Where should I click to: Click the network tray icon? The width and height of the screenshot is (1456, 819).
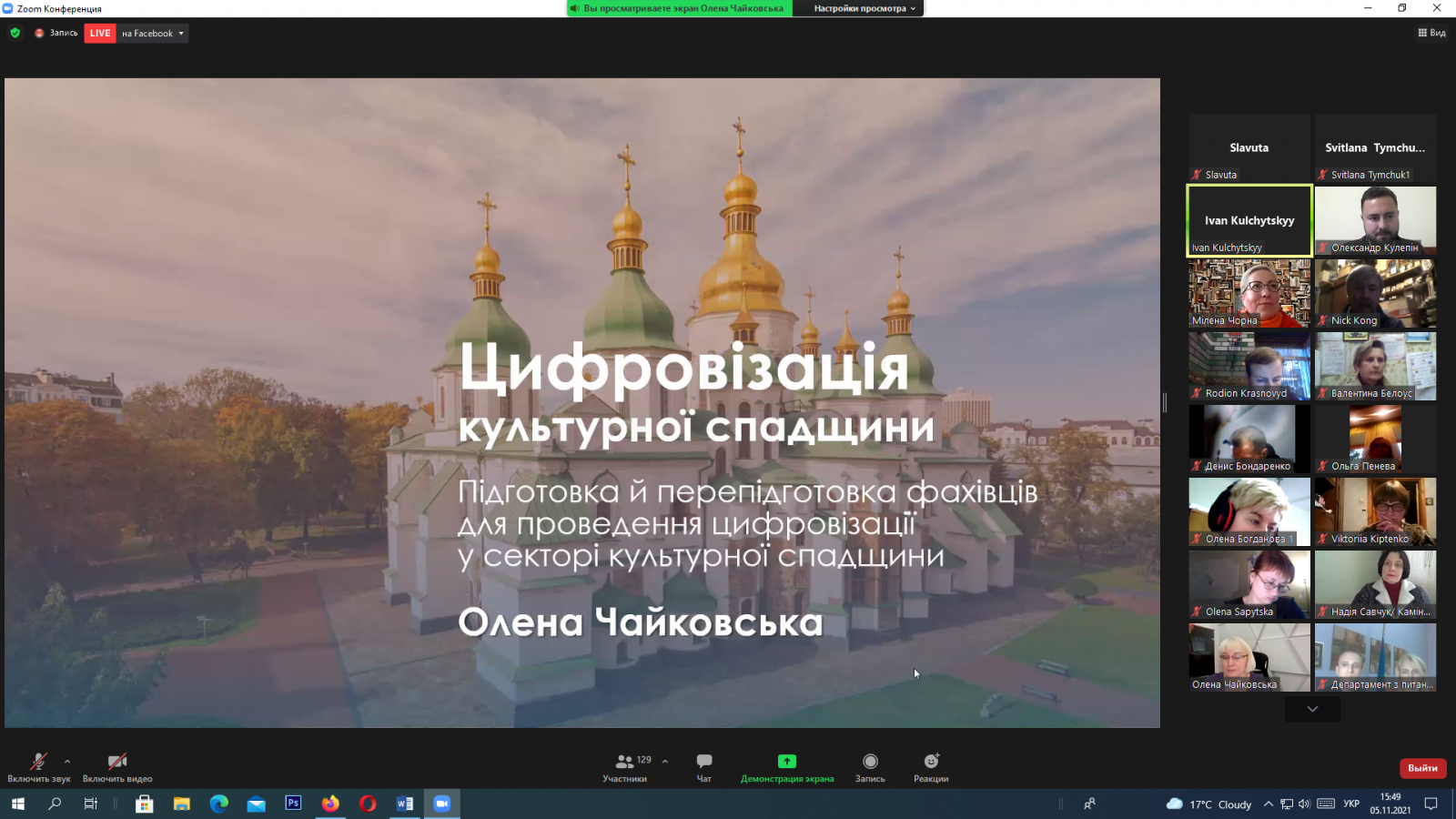[x=1287, y=804]
